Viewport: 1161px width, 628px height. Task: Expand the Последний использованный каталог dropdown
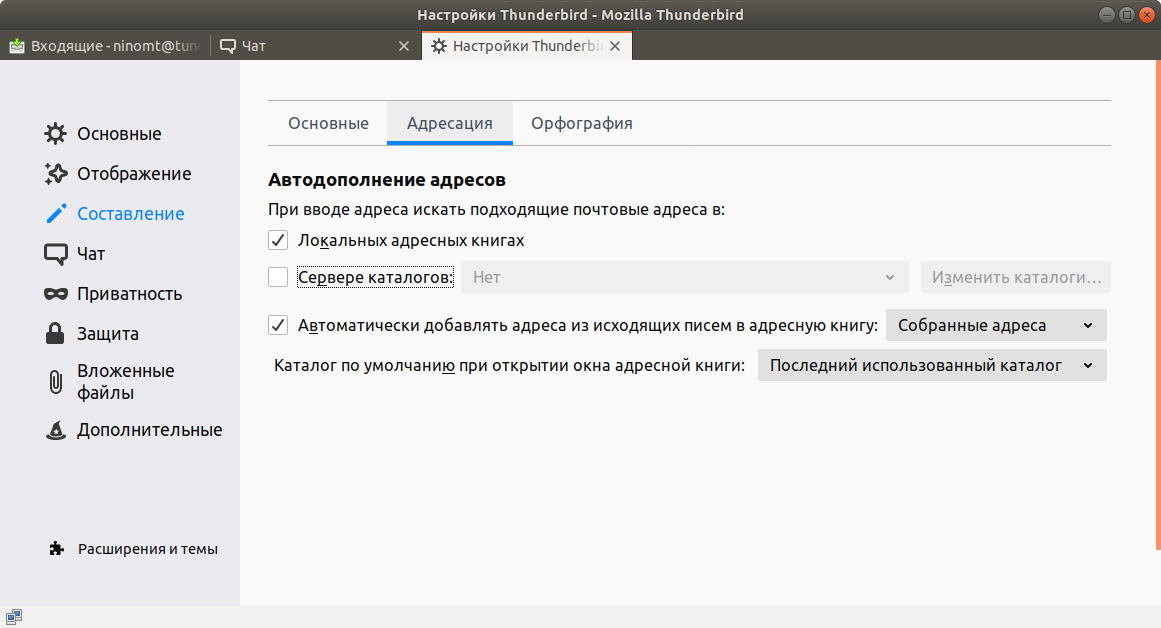pos(931,365)
